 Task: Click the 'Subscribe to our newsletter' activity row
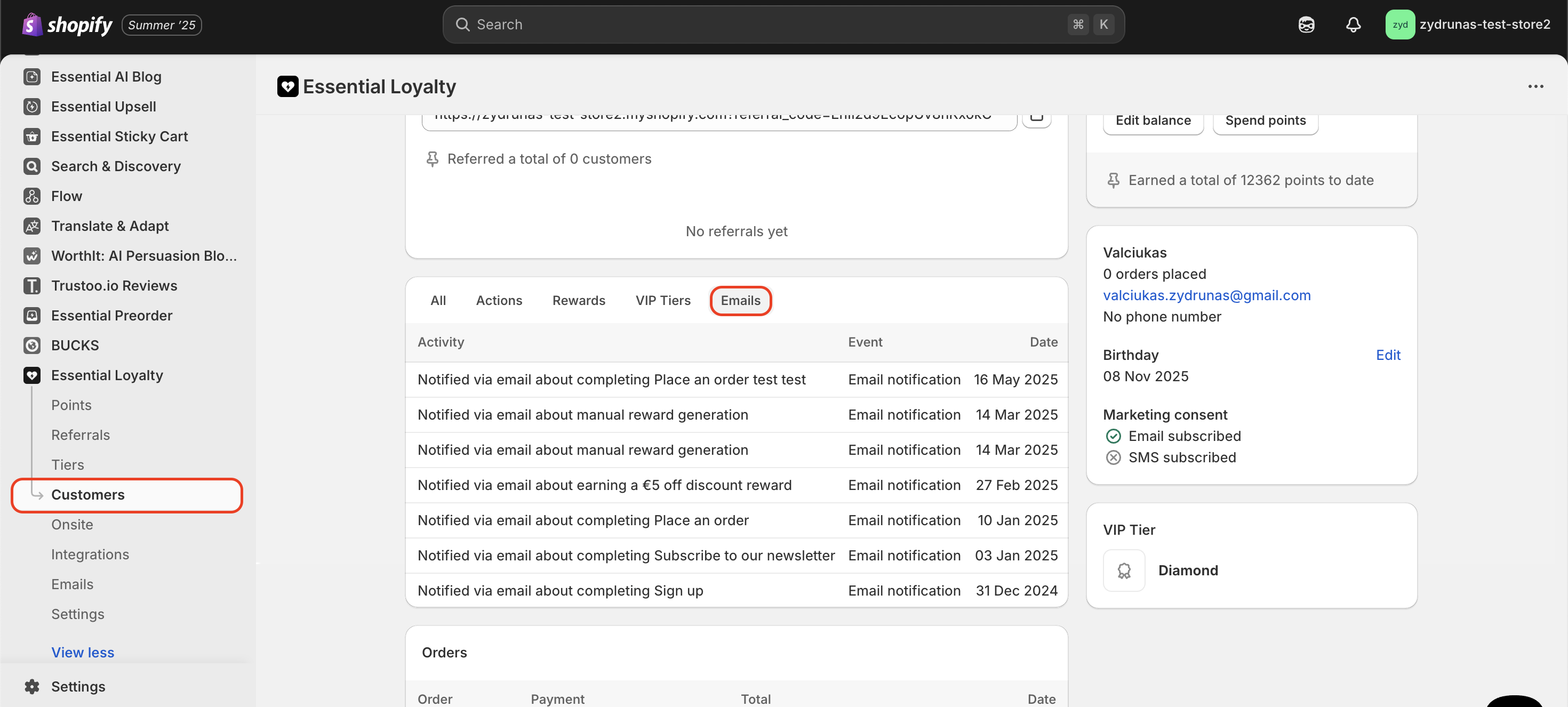[x=737, y=556]
